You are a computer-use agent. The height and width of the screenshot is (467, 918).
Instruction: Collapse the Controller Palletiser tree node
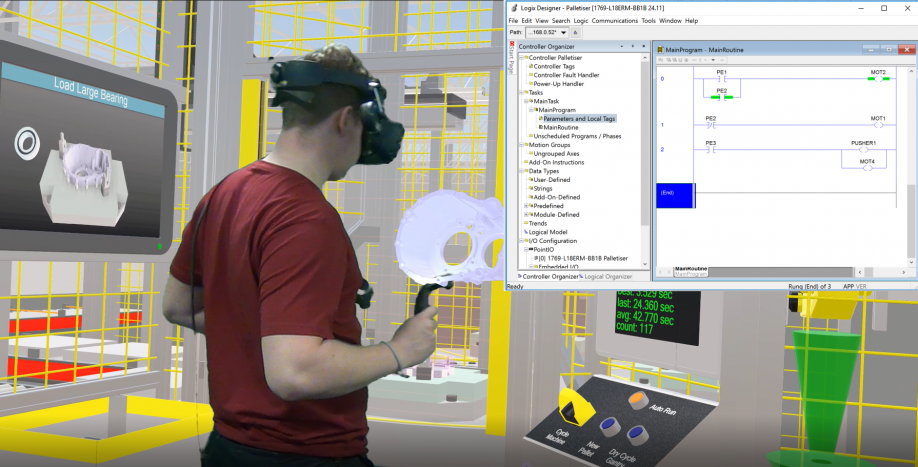[x=521, y=57]
